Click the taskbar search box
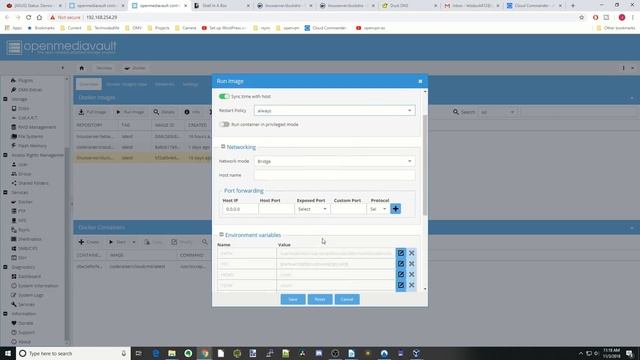 point(73,353)
